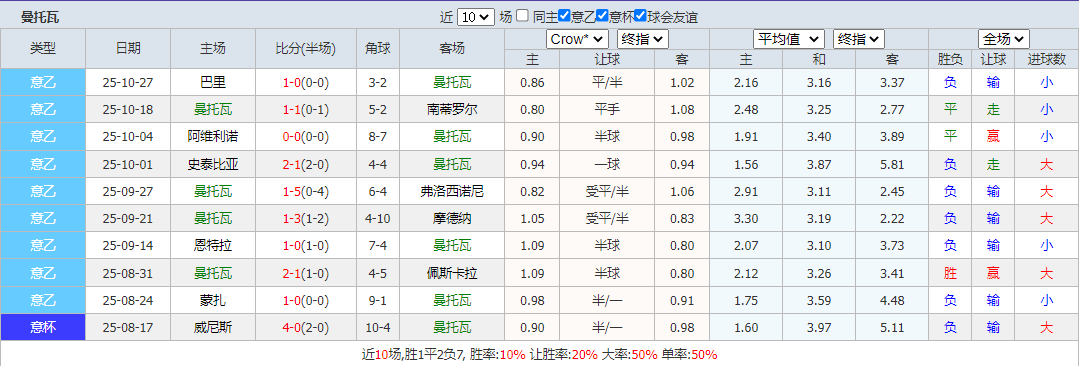Viewport: 1080px width, 366px height.
Task: Open the Crow* bookmaker dropdown
Action: tap(577, 39)
